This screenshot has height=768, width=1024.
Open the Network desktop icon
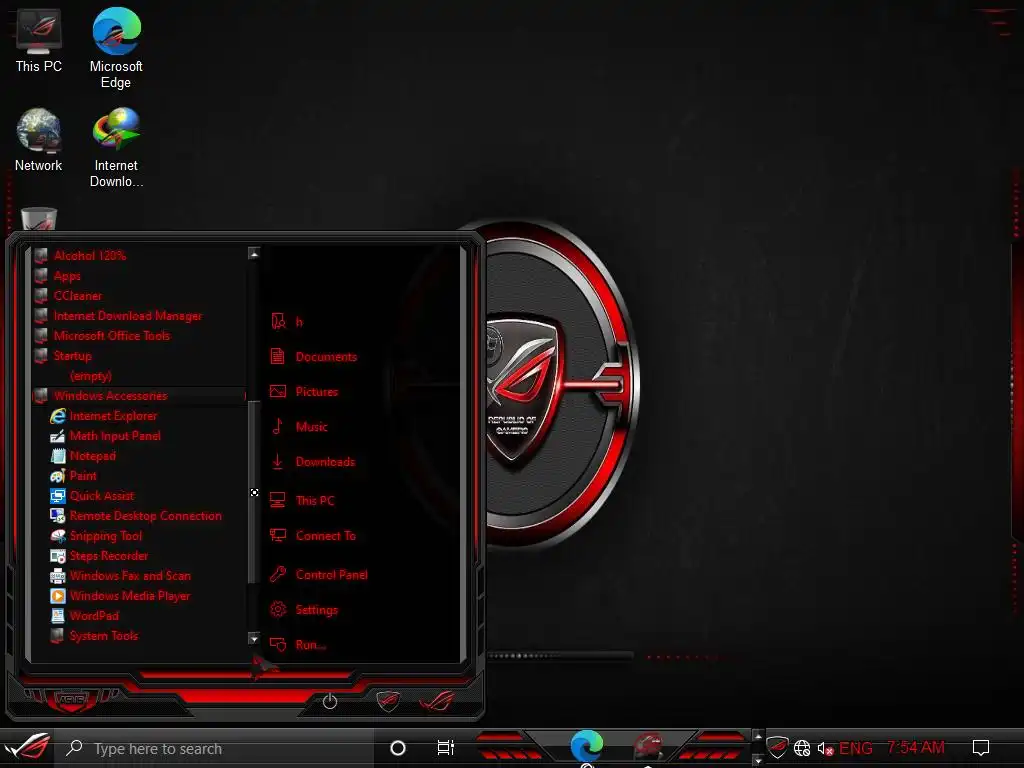tap(39, 140)
